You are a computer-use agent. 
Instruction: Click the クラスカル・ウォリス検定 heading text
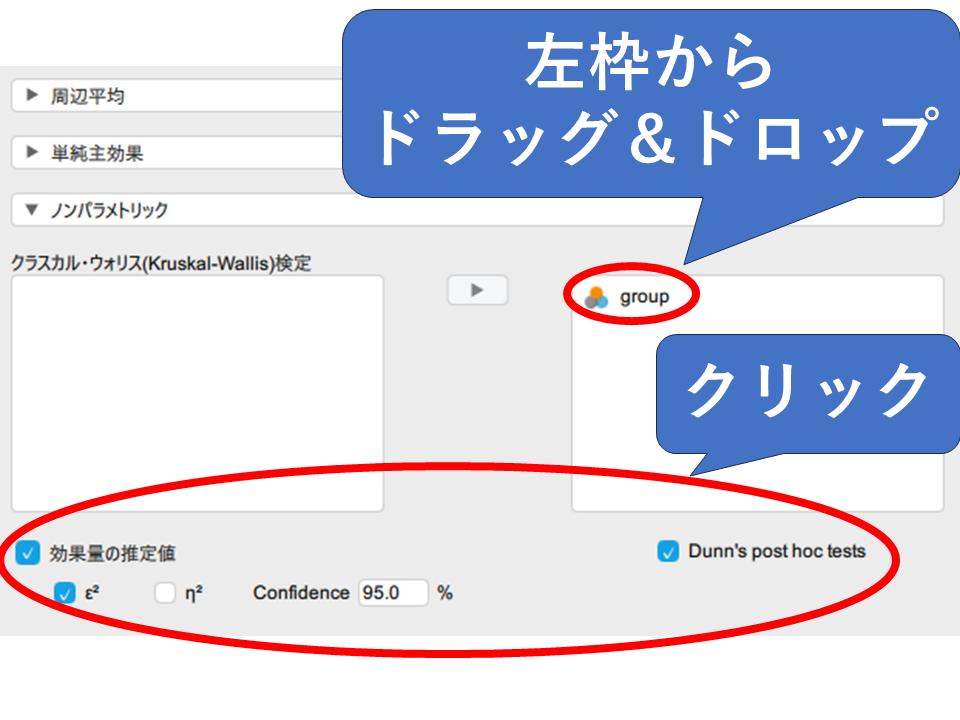point(160,264)
